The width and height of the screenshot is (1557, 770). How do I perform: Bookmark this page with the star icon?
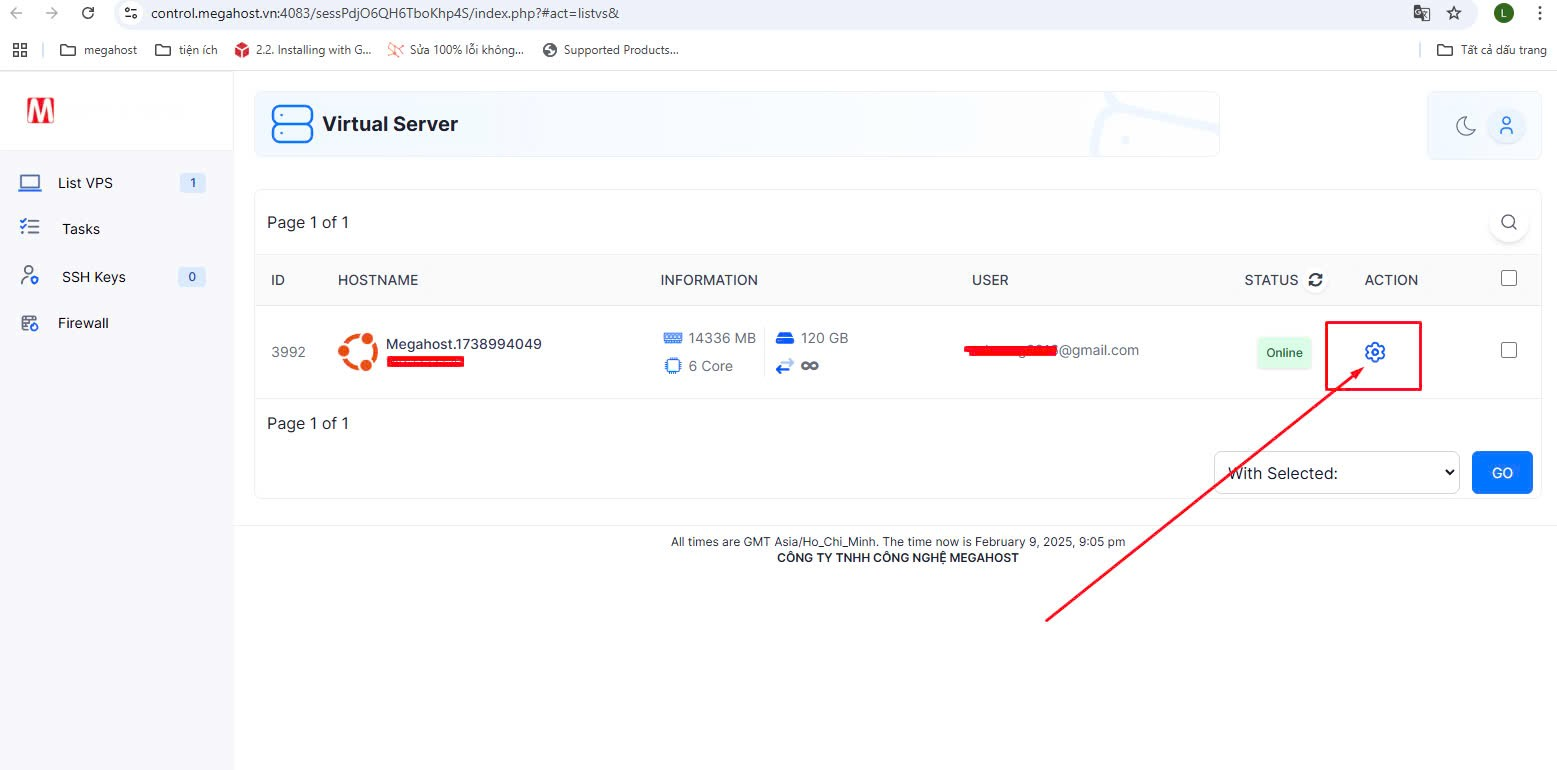click(1454, 14)
